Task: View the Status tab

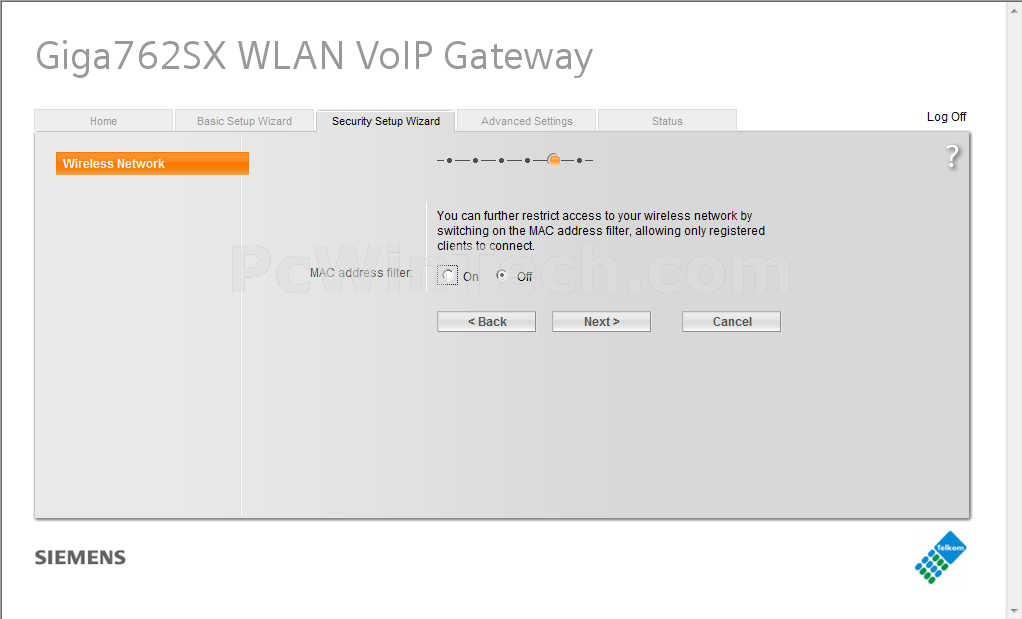Action: click(667, 121)
